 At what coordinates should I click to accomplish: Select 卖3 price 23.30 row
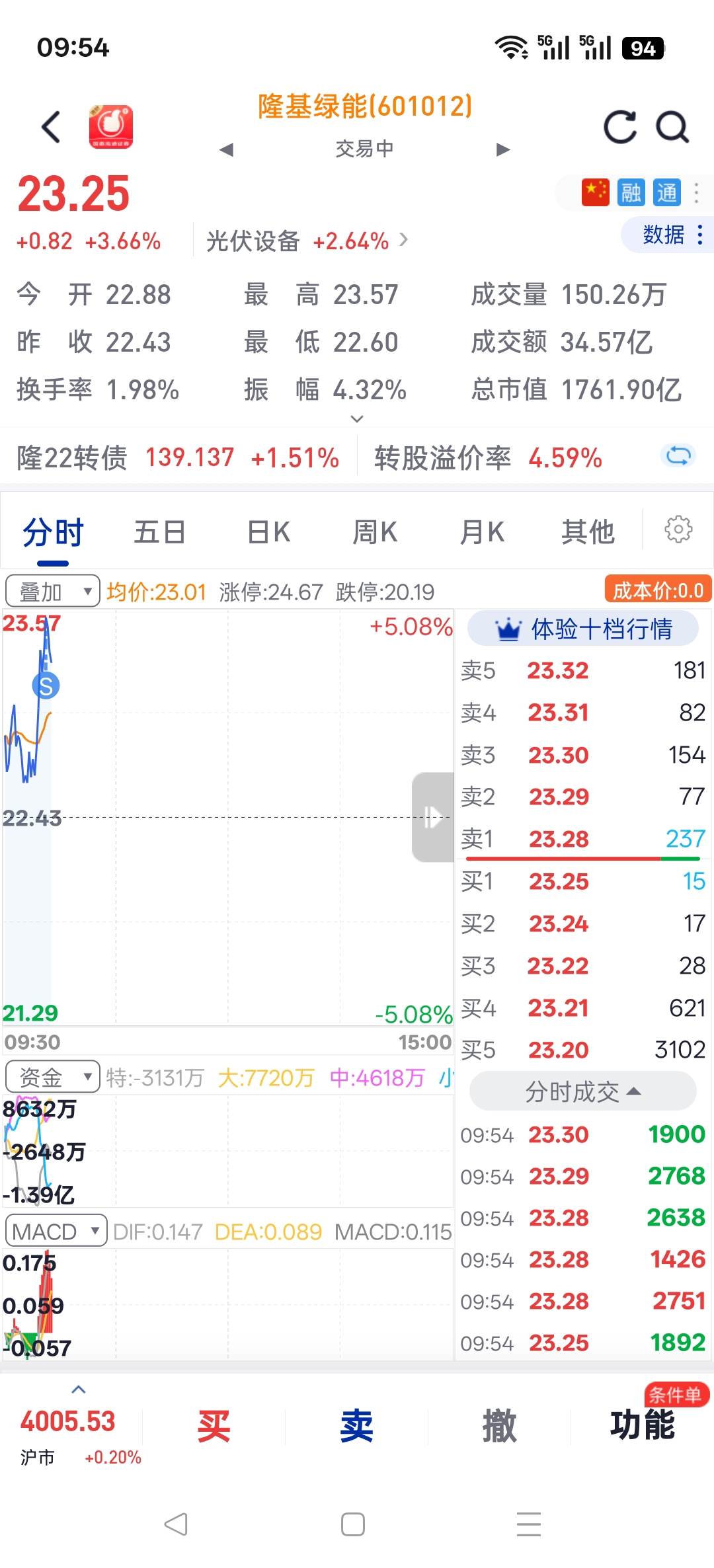(583, 755)
